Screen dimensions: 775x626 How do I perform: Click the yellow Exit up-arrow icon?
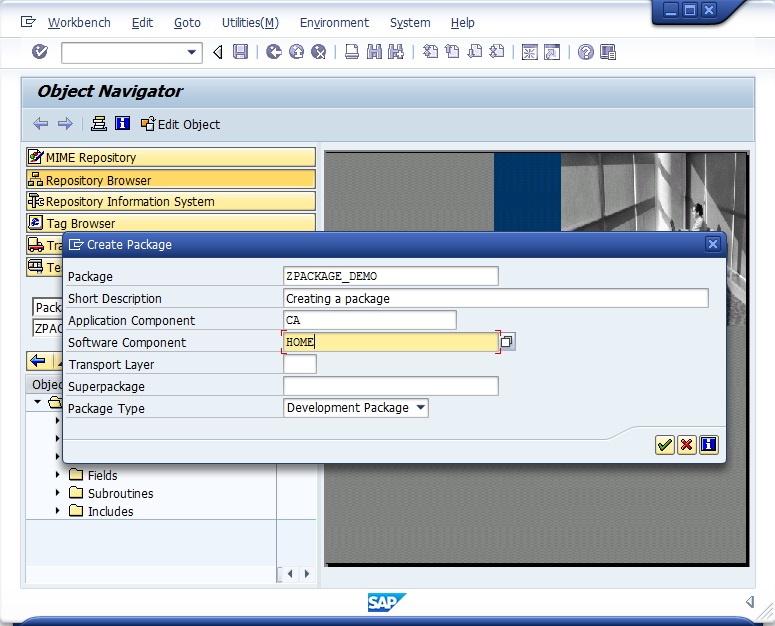(x=296, y=51)
